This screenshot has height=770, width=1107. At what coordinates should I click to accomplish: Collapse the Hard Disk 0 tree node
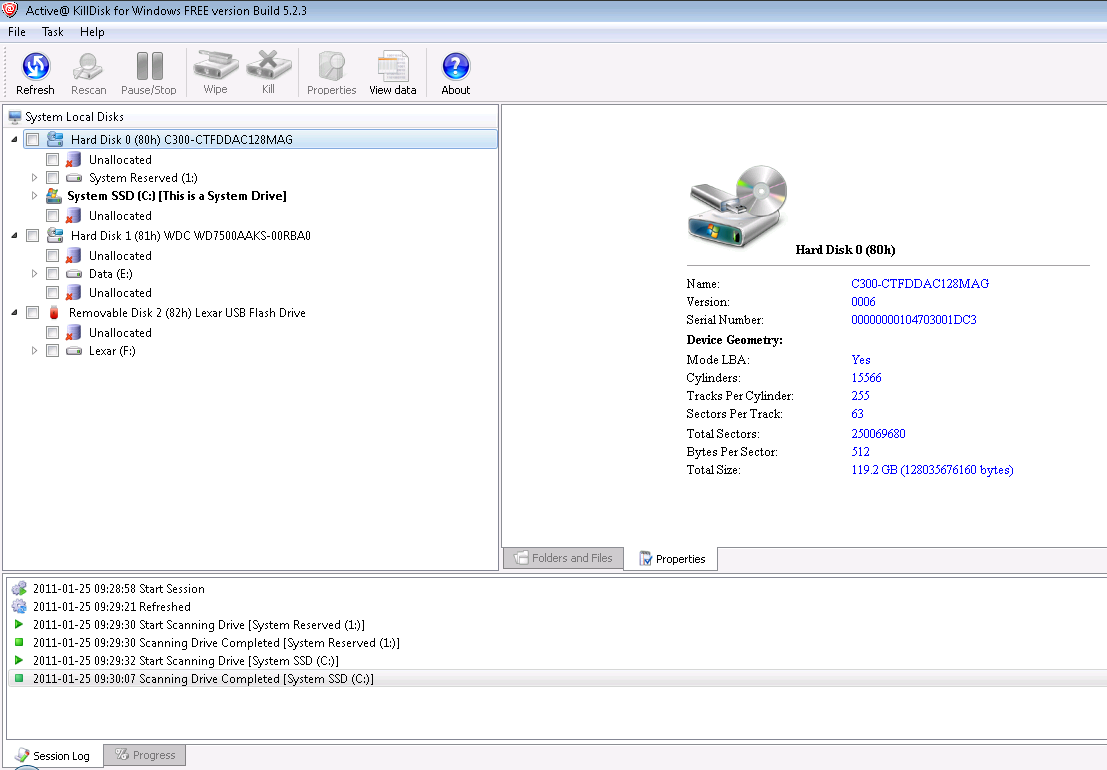click(x=14, y=140)
